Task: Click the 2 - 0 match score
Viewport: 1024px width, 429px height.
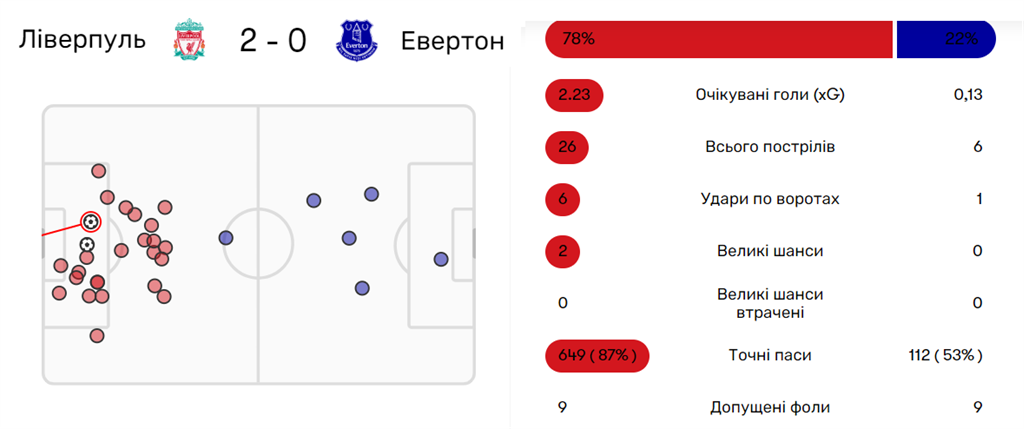Action: point(272,40)
